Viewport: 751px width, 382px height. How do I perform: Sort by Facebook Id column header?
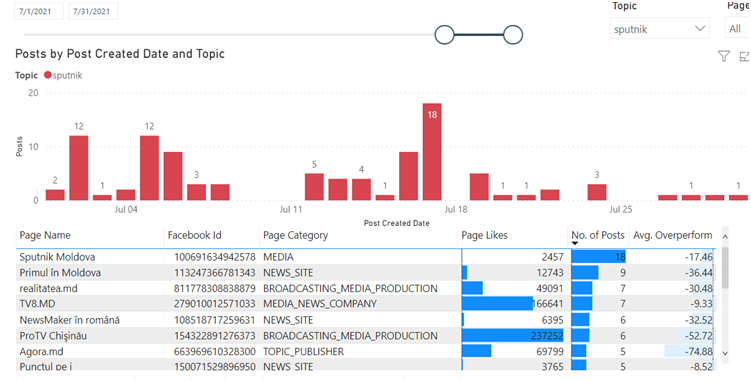coord(194,235)
